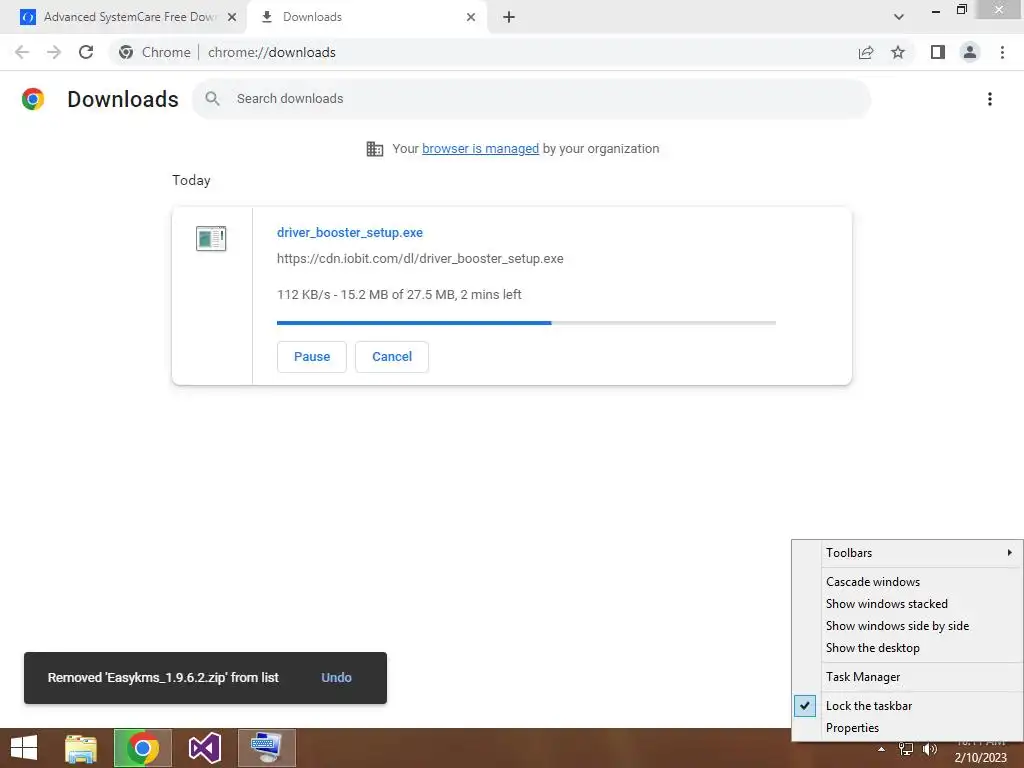Open the new tab plus button
Viewport: 1024px width, 768px height.
click(509, 17)
